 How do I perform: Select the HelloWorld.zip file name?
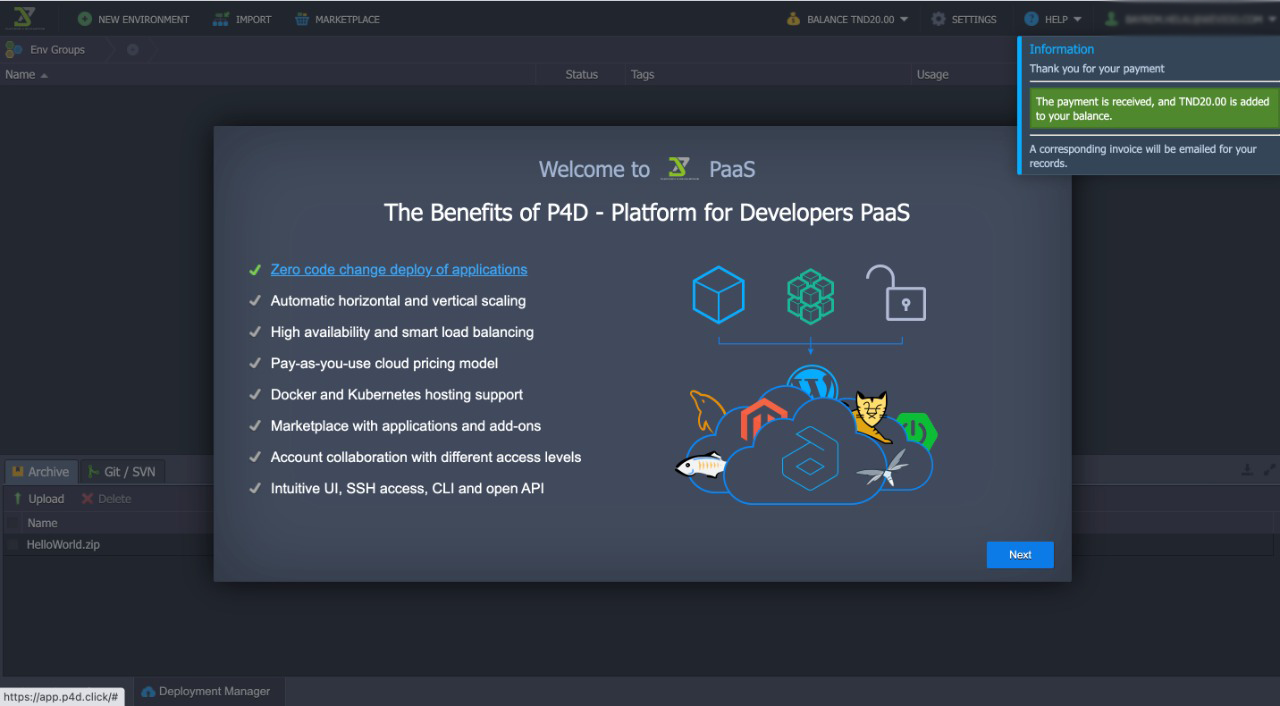pos(63,545)
